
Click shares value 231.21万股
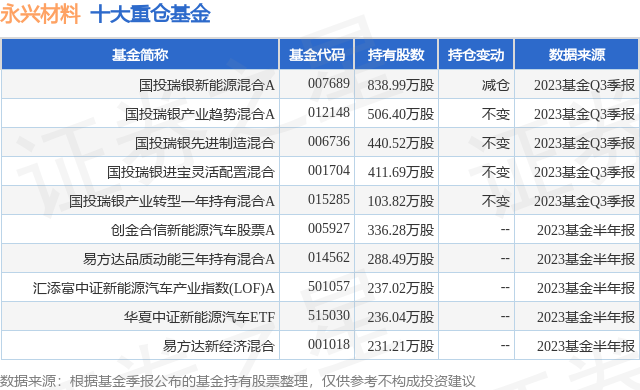[400, 346]
